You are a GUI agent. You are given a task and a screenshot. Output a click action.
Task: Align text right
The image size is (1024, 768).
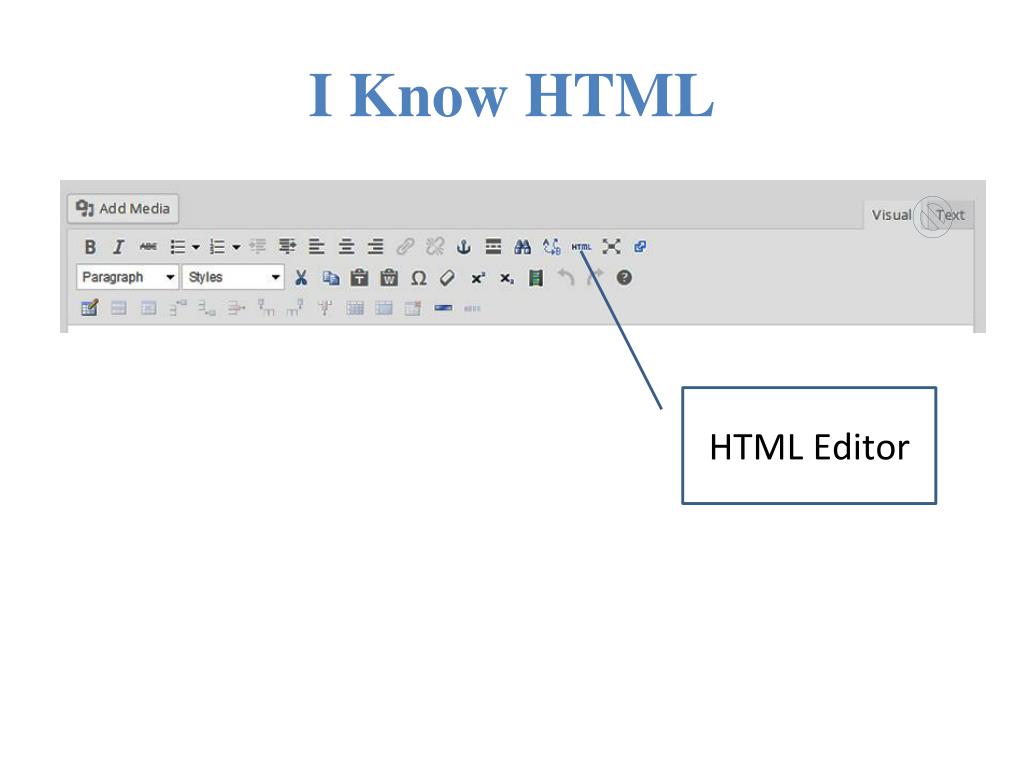pyautogui.click(x=376, y=247)
